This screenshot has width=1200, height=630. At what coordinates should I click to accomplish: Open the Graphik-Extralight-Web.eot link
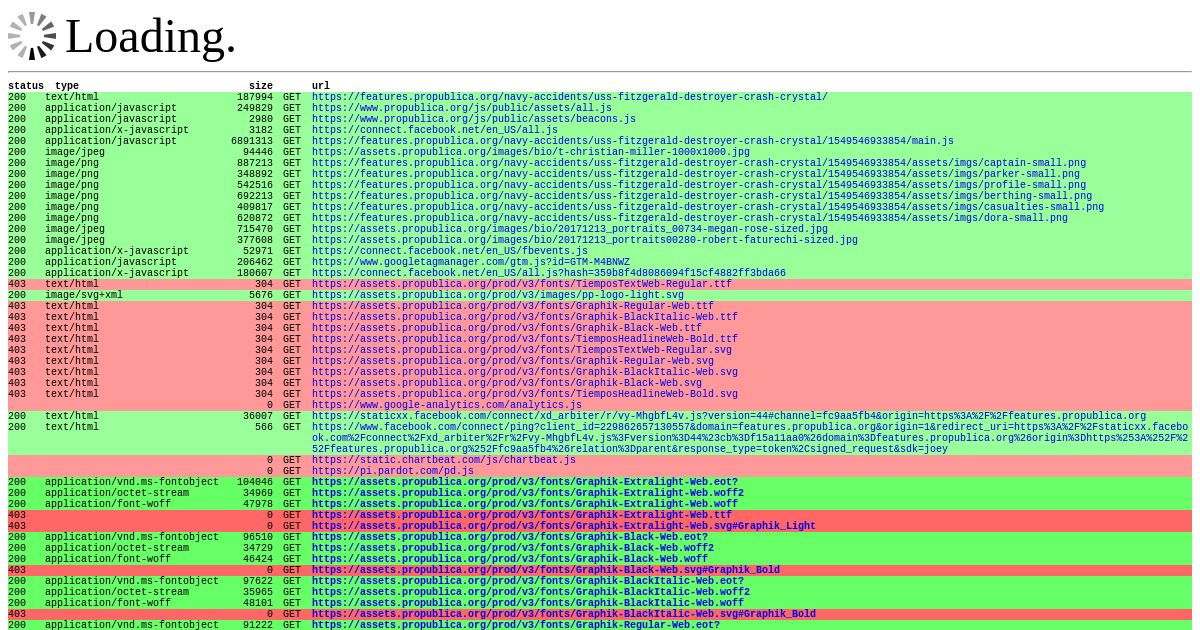[x=525, y=482]
